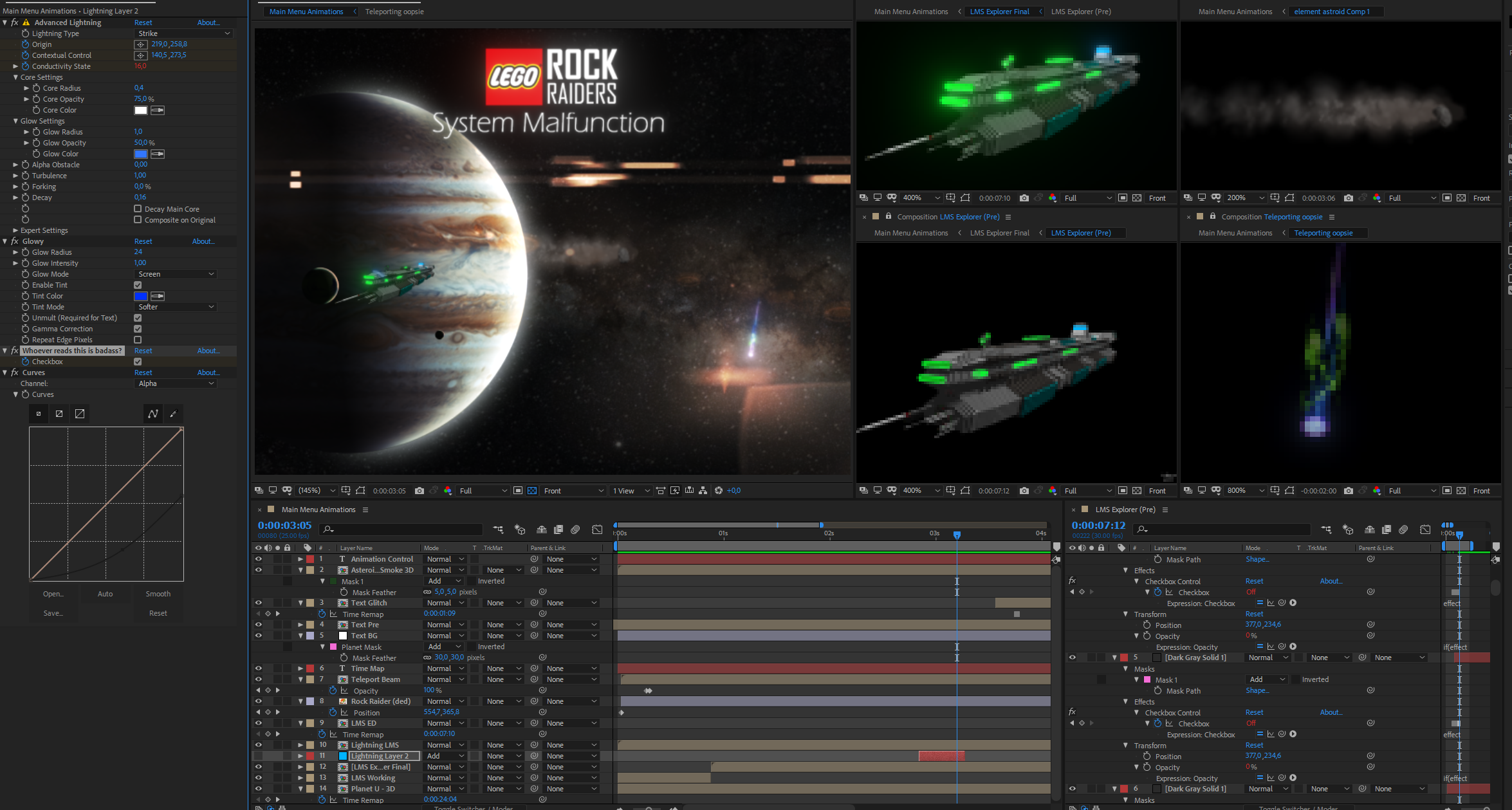Click reset exposure icon next to +0,0

[x=719, y=491]
